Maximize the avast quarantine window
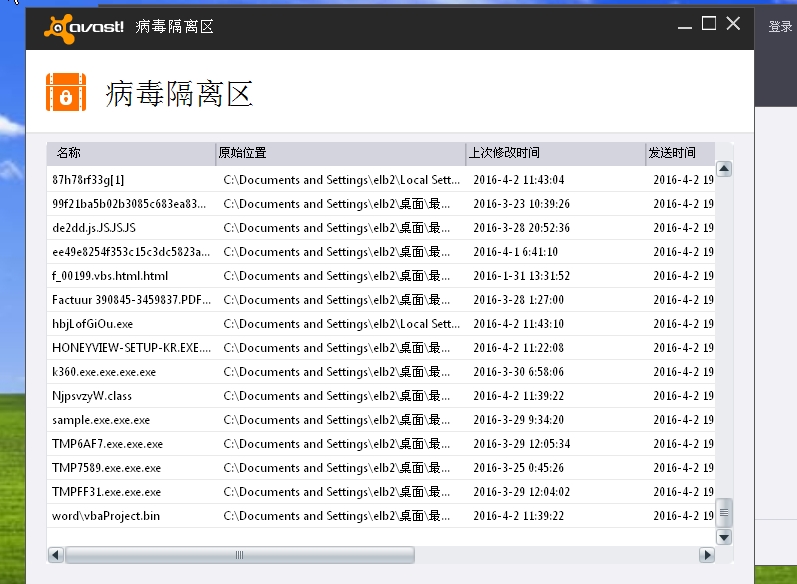The height and width of the screenshot is (584, 797). pos(709,24)
